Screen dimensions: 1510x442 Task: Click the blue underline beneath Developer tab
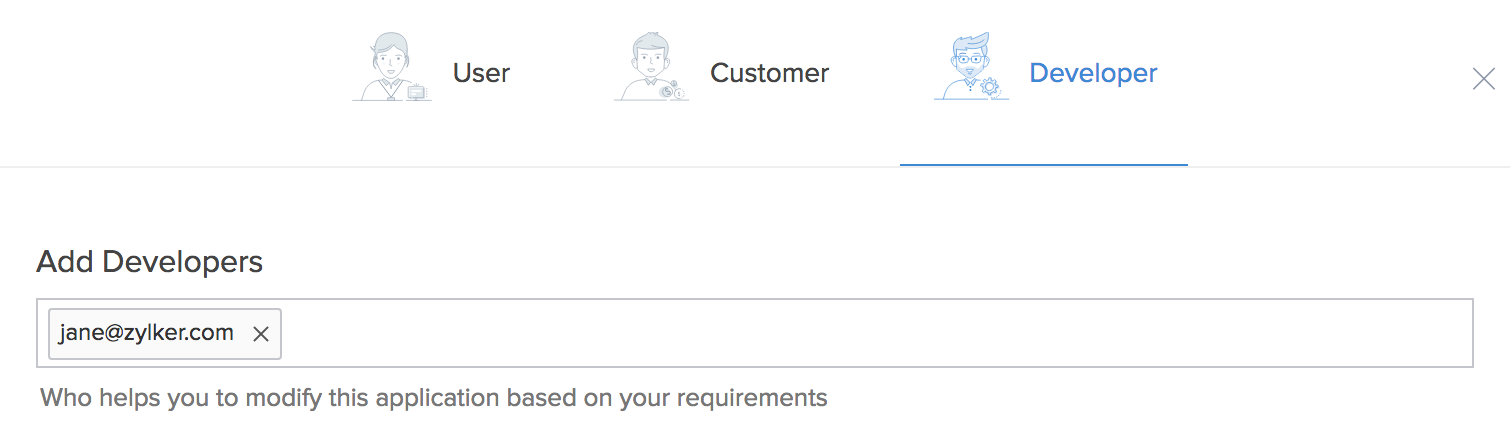click(x=1043, y=164)
